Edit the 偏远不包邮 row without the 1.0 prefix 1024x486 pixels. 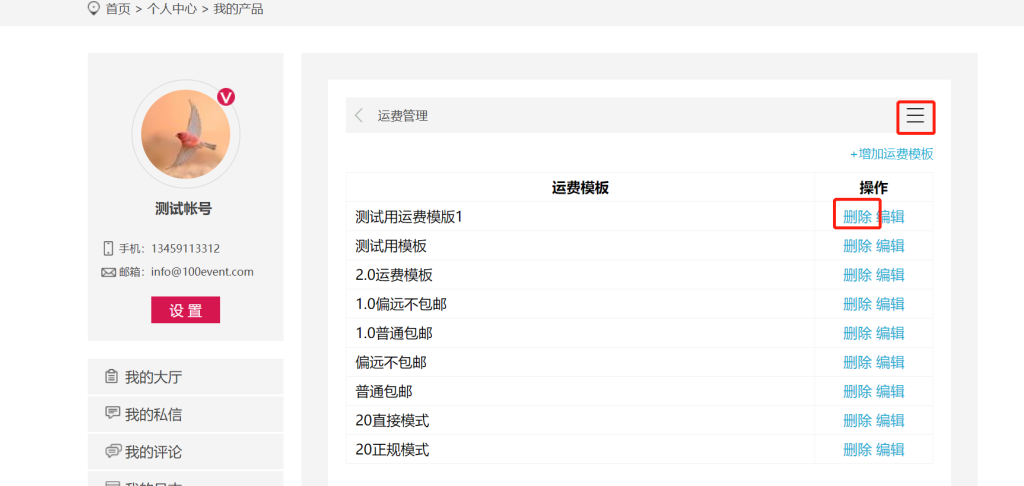[x=890, y=362]
